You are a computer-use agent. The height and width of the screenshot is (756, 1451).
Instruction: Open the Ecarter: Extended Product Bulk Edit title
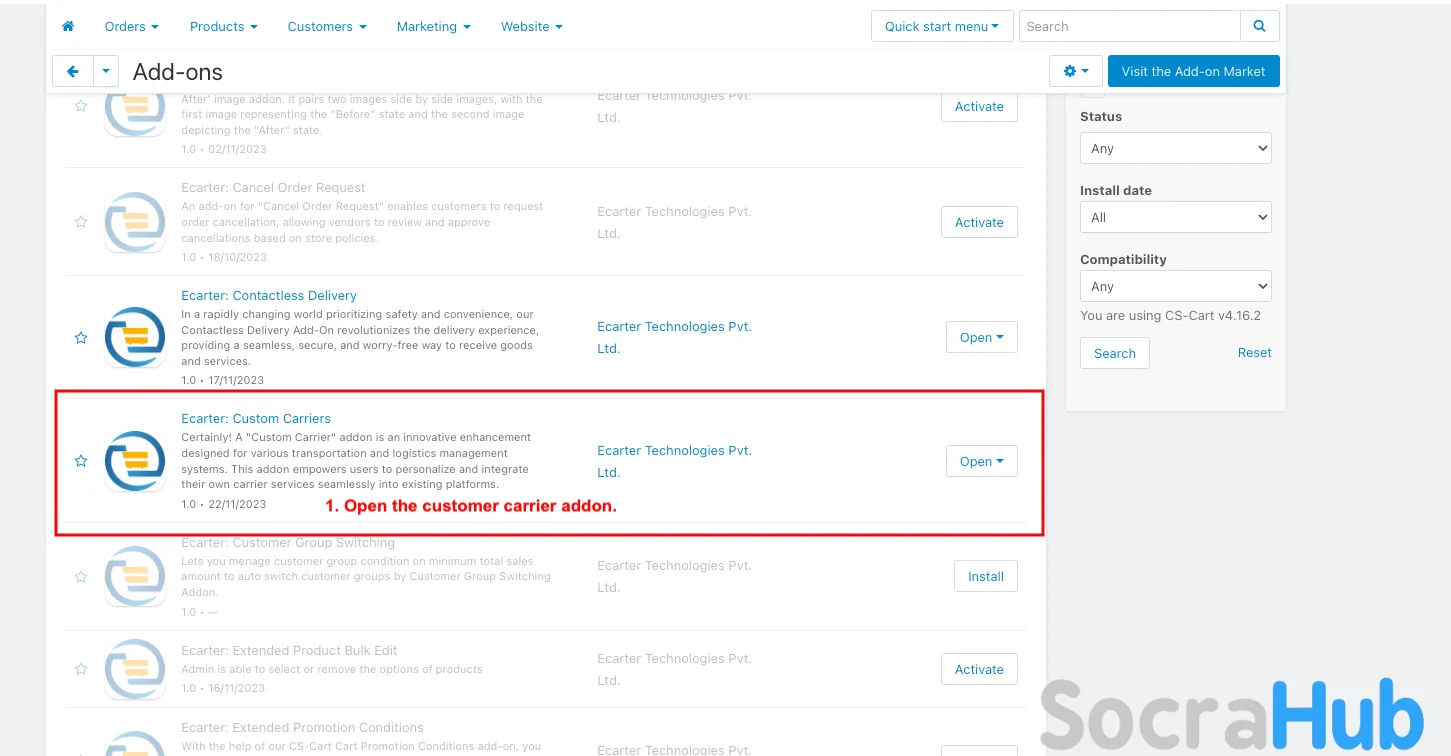coord(290,650)
